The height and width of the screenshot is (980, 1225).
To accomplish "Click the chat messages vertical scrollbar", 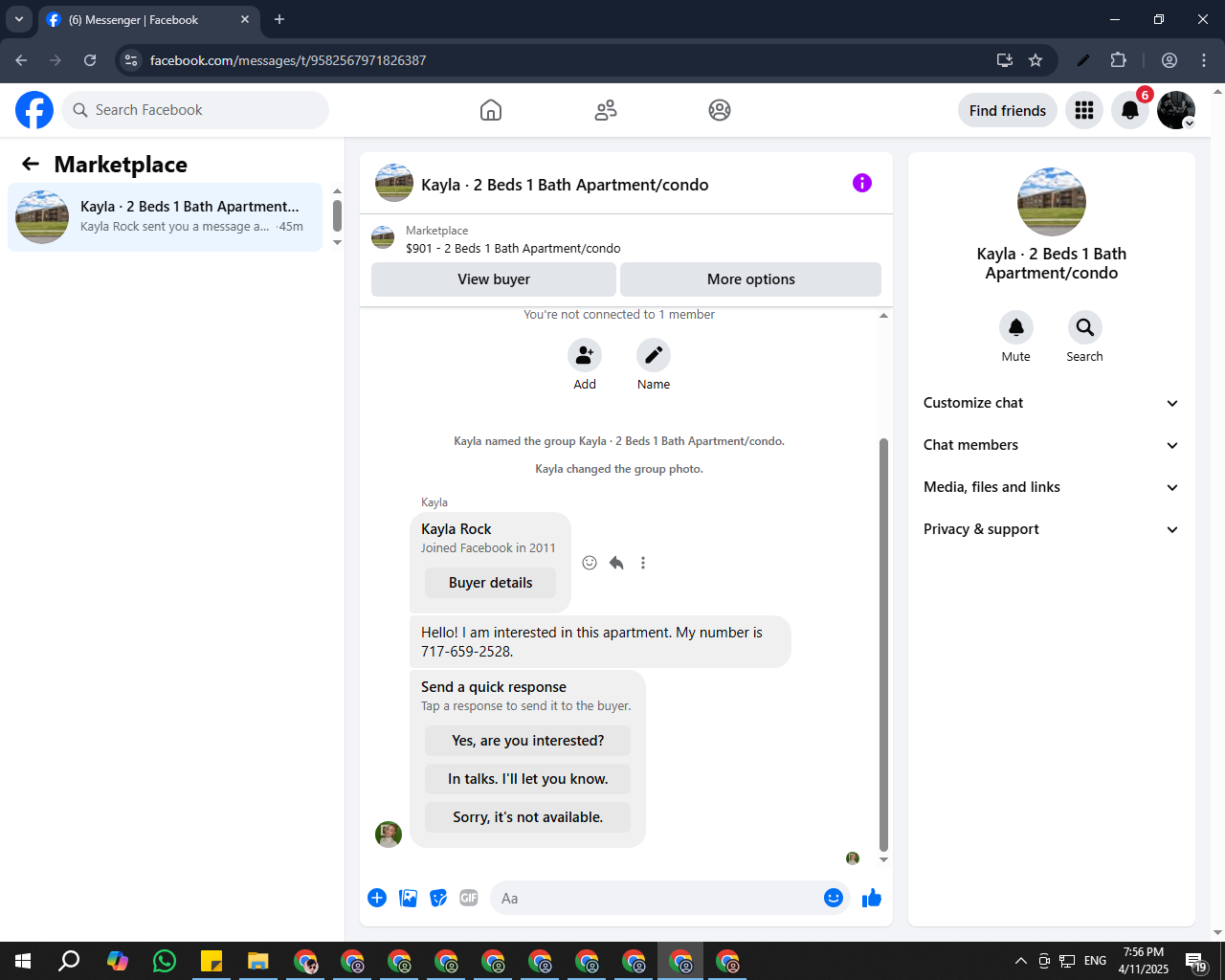I will click(x=883, y=645).
